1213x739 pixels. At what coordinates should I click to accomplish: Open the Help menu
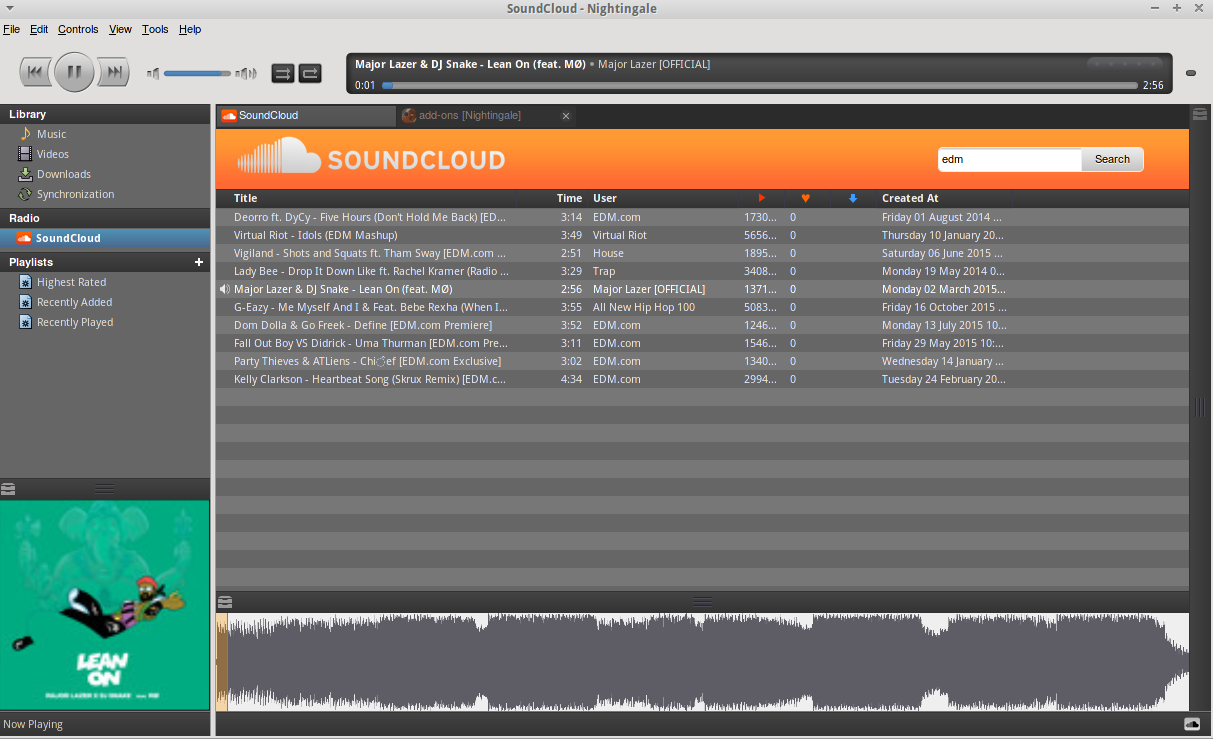point(190,29)
